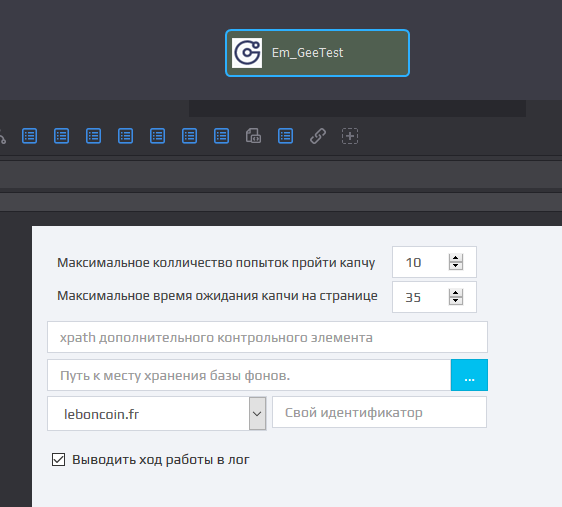Open the leboncoin.fr dropdown arrow
562x507 pixels.
point(257,413)
